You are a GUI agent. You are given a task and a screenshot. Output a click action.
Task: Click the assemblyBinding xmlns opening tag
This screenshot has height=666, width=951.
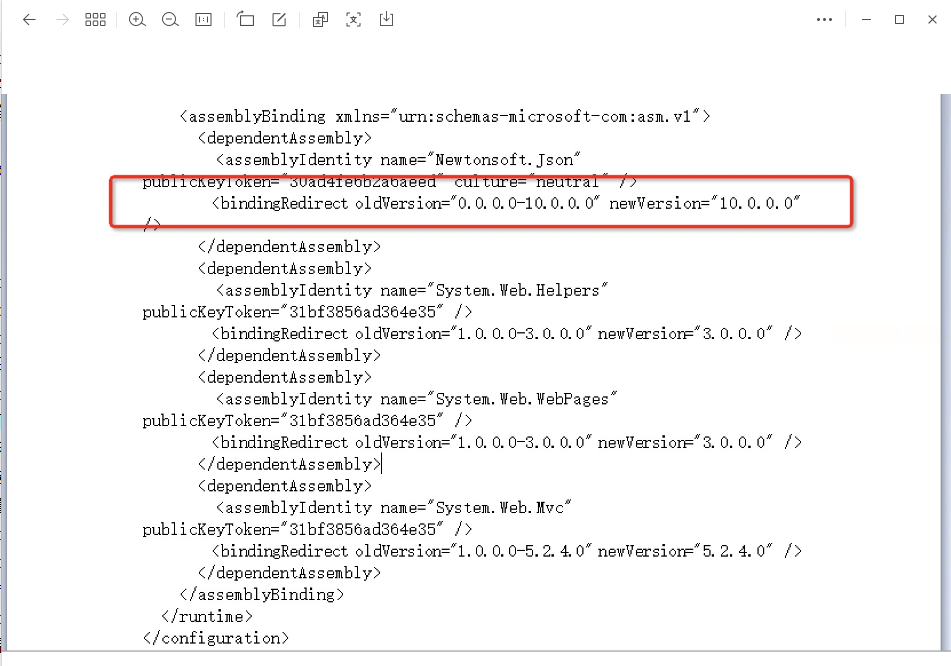coord(445,116)
